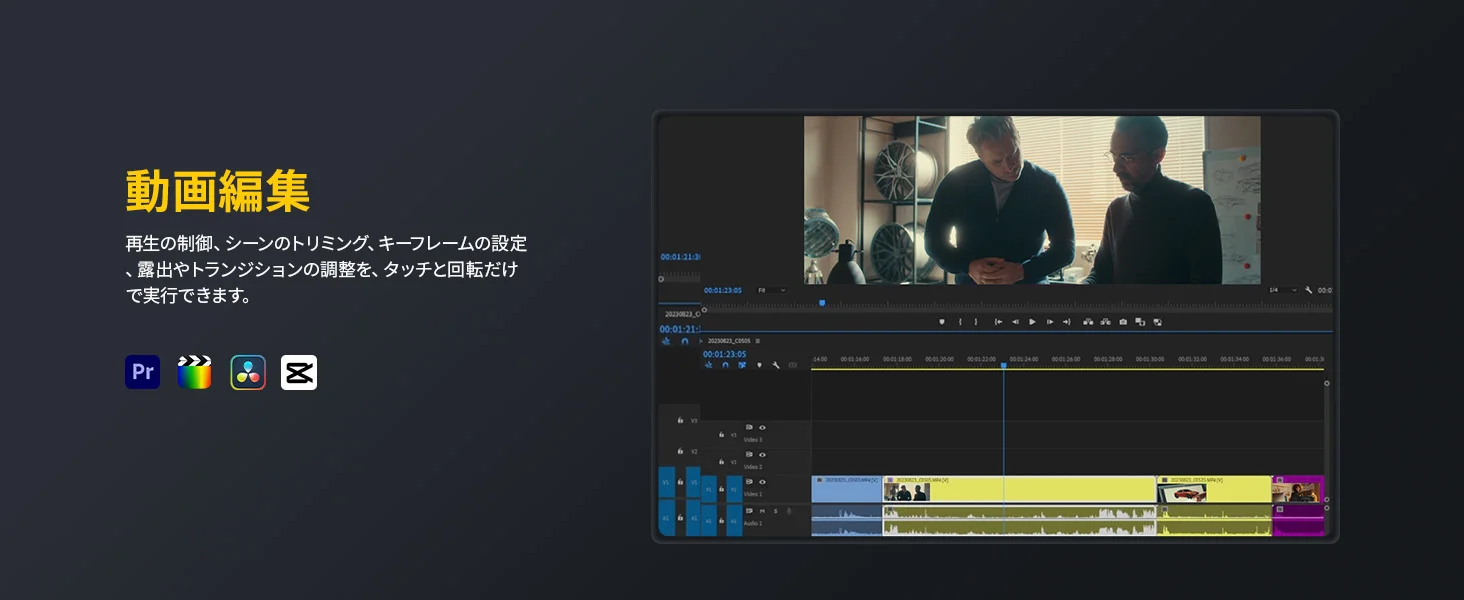Viewport: 1464px width, 600px height.
Task: Click the Go to In point button
Action: click(x=998, y=322)
